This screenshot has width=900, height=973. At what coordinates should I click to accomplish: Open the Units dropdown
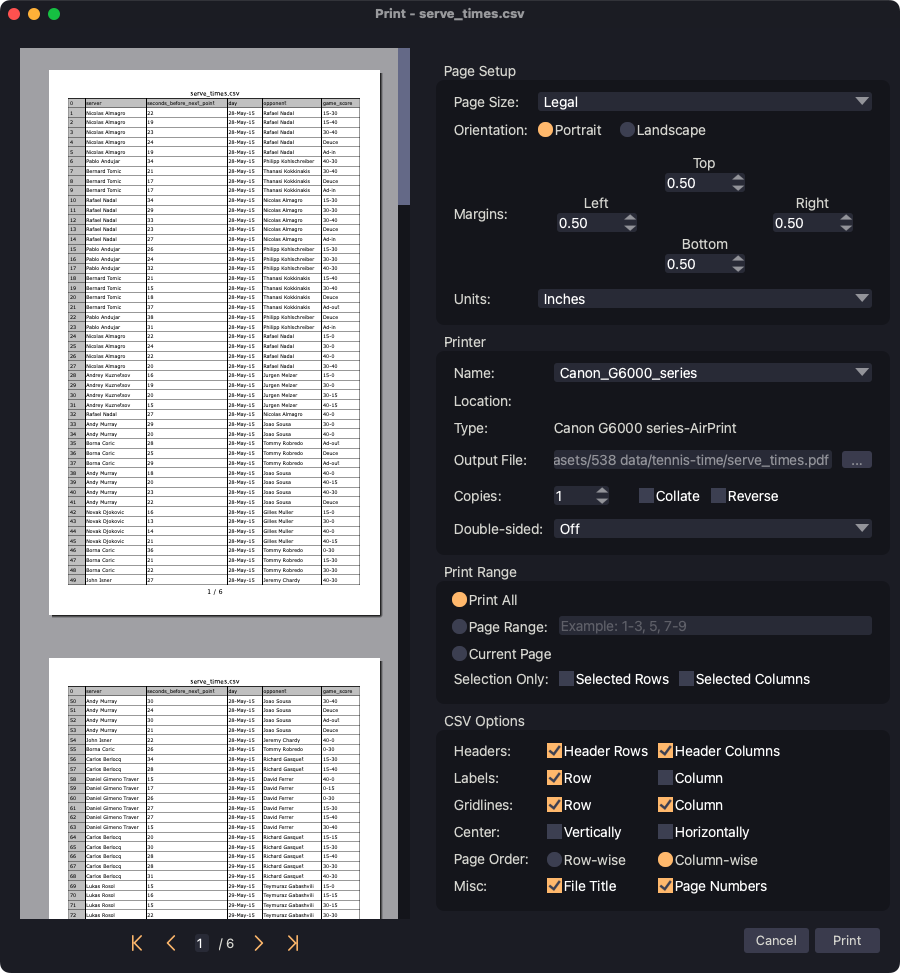(x=704, y=299)
